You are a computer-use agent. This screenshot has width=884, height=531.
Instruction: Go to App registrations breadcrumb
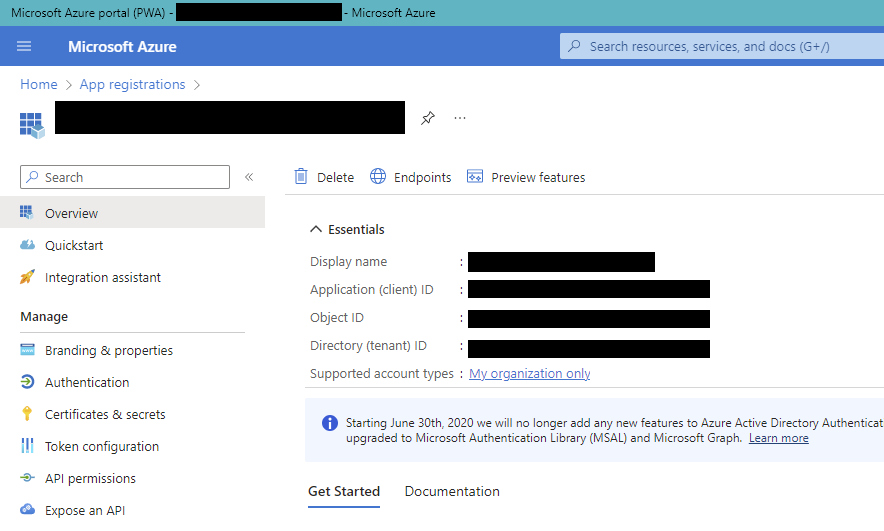click(x=132, y=85)
